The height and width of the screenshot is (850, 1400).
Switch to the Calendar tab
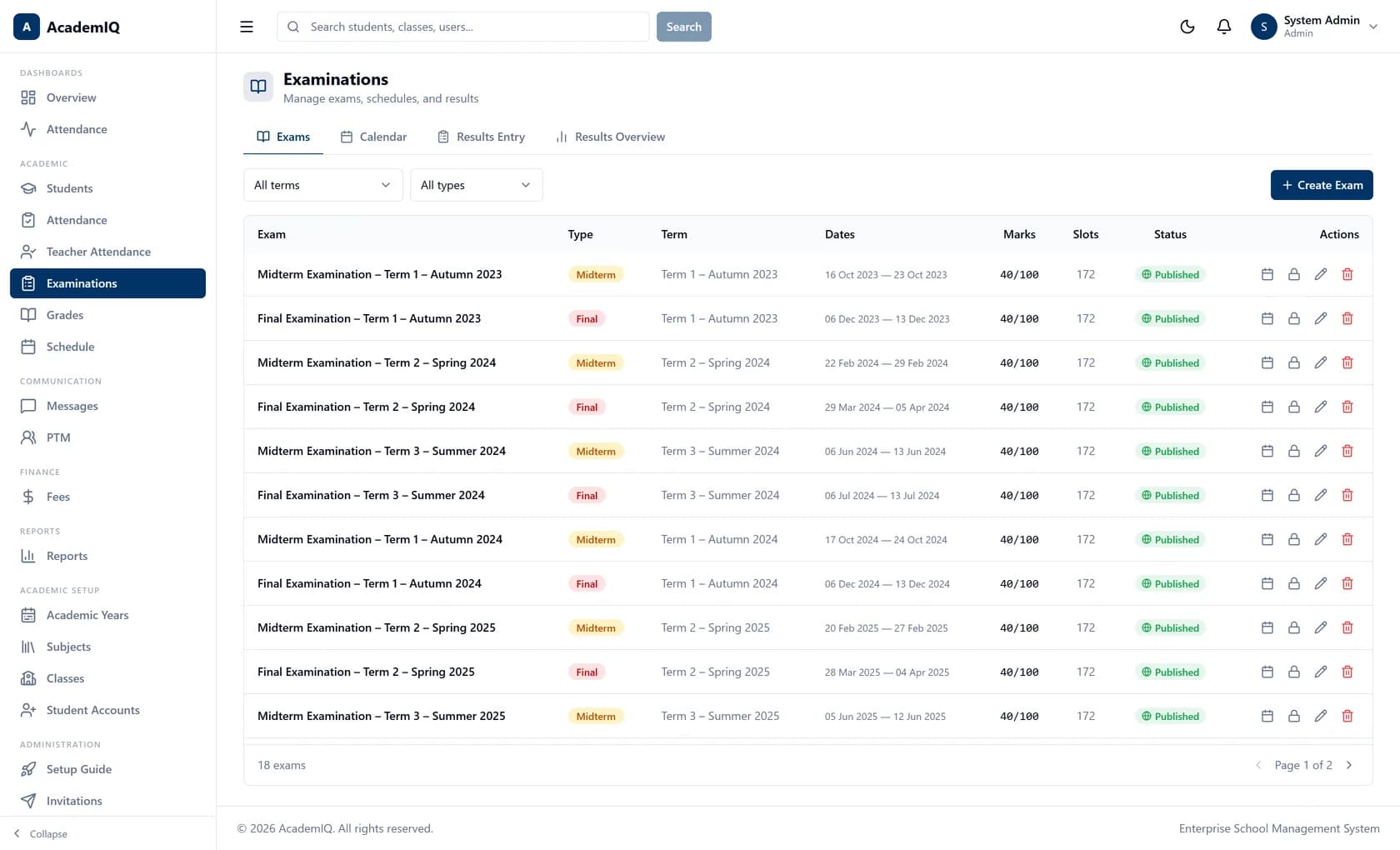point(373,137)
